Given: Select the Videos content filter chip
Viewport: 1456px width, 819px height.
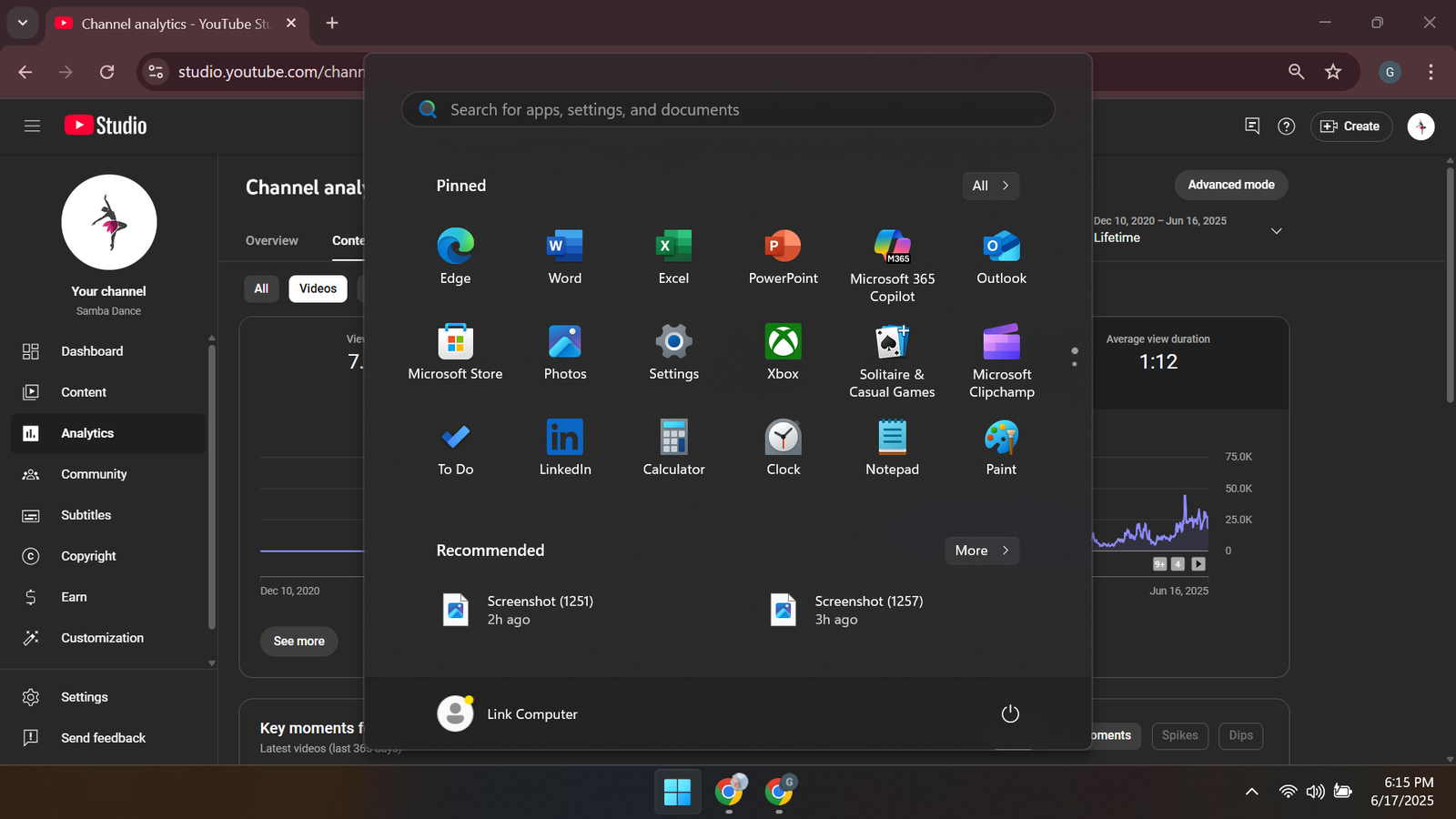Looking at the screenshot, I should [318, 288].
